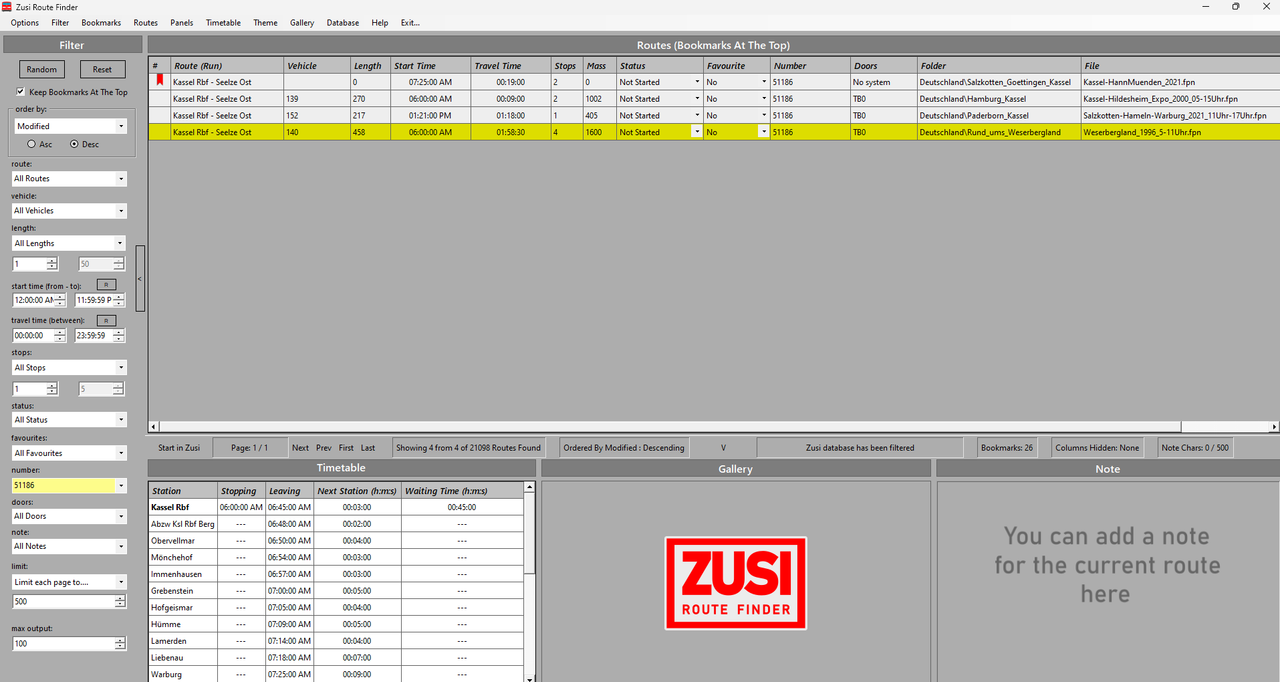Open the Filter menu

coord(60,22)
